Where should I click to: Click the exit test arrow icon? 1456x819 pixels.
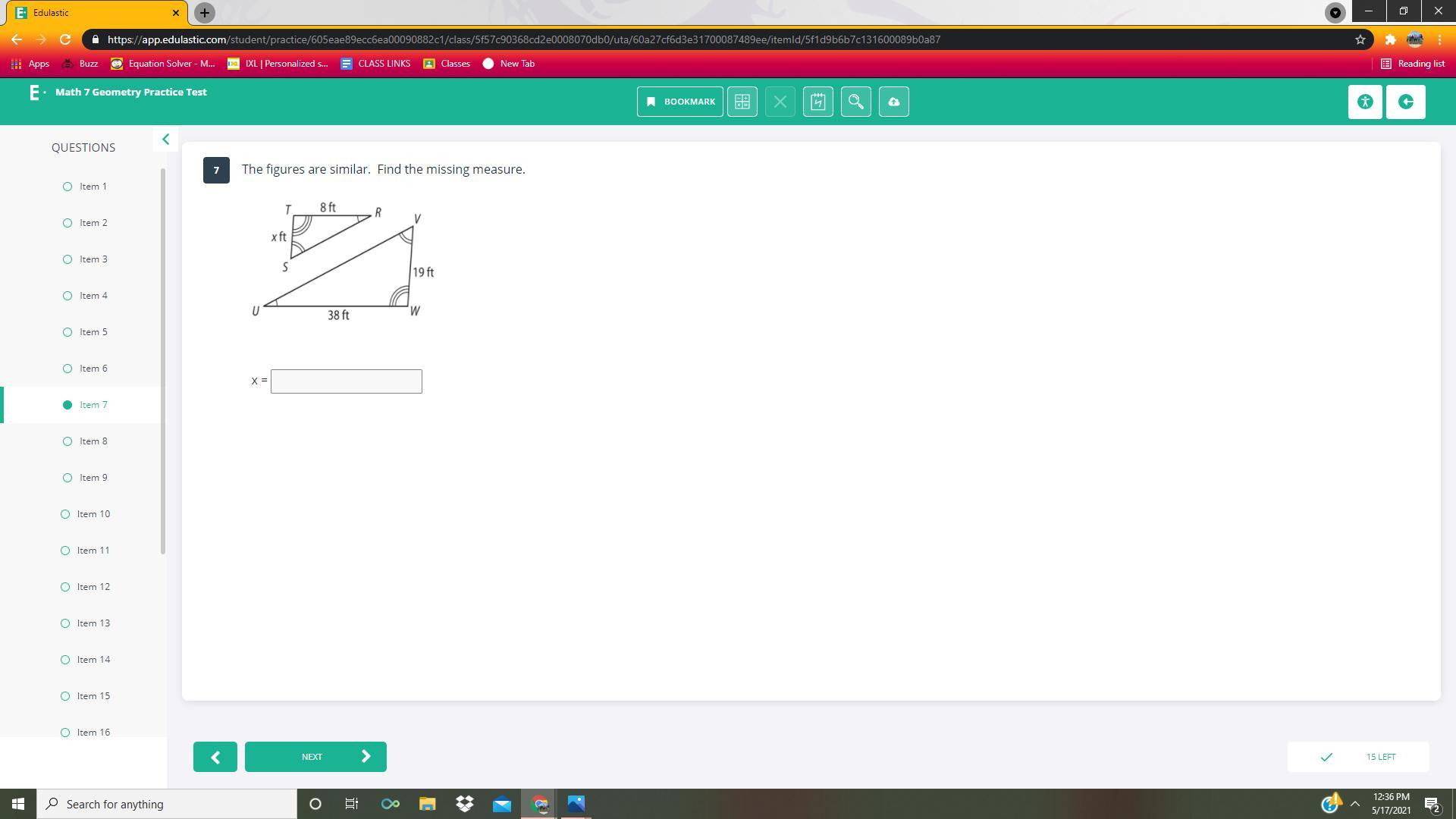[1405, 102]
